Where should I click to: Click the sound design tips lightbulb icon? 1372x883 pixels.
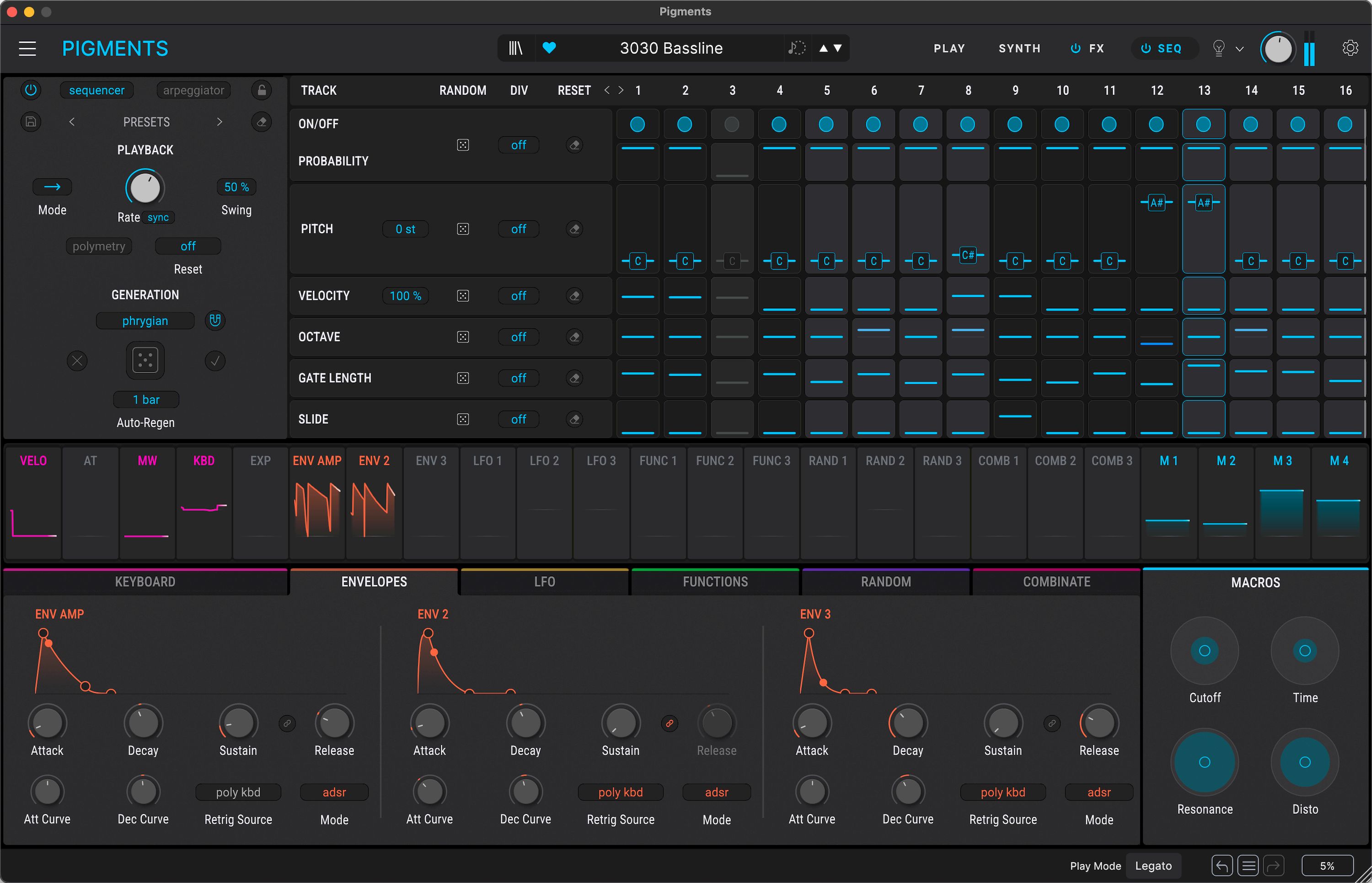click(1218, 49)
